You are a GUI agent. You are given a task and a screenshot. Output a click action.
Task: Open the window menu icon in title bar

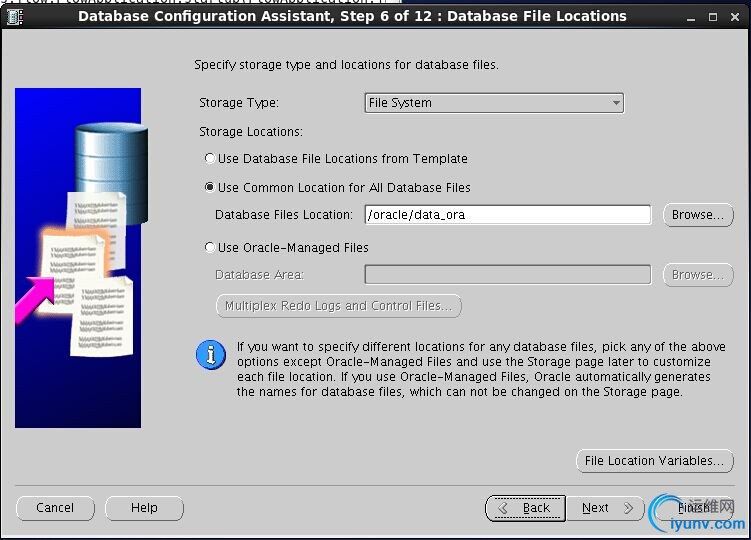[14, 16]
